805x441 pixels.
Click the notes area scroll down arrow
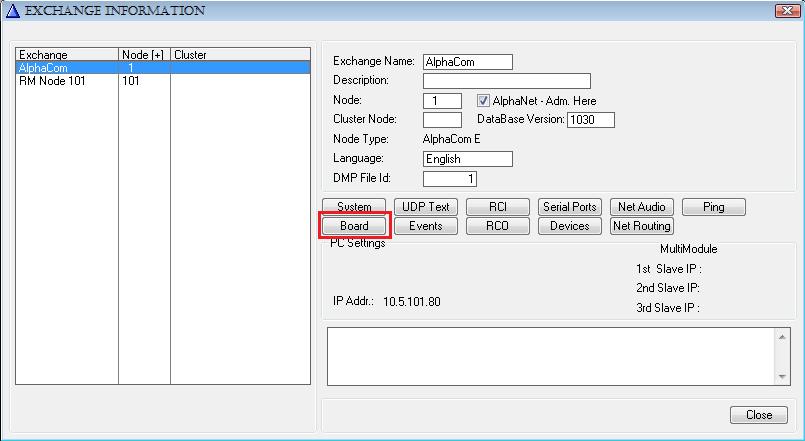point(782,377)
